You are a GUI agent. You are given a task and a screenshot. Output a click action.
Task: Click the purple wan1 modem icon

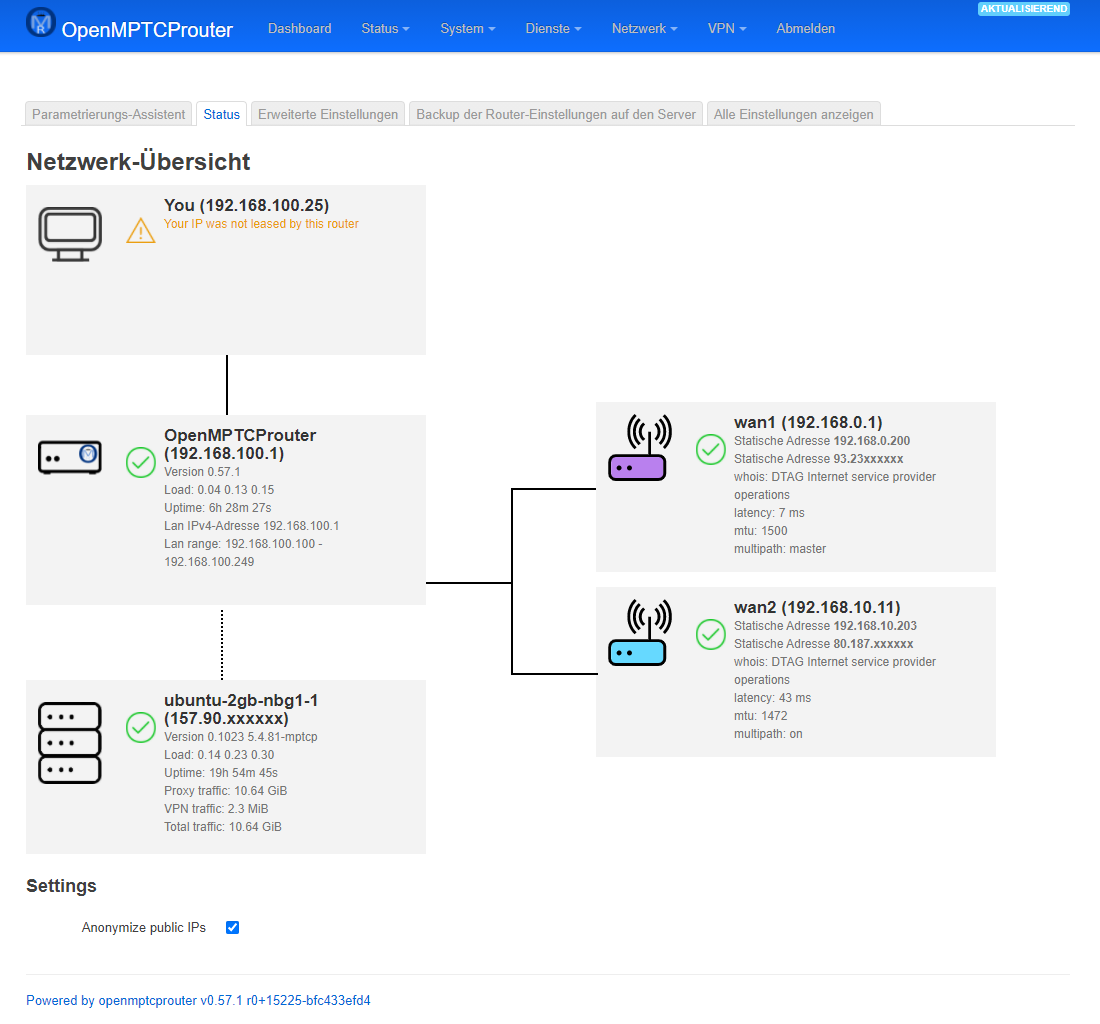point(639,447)
